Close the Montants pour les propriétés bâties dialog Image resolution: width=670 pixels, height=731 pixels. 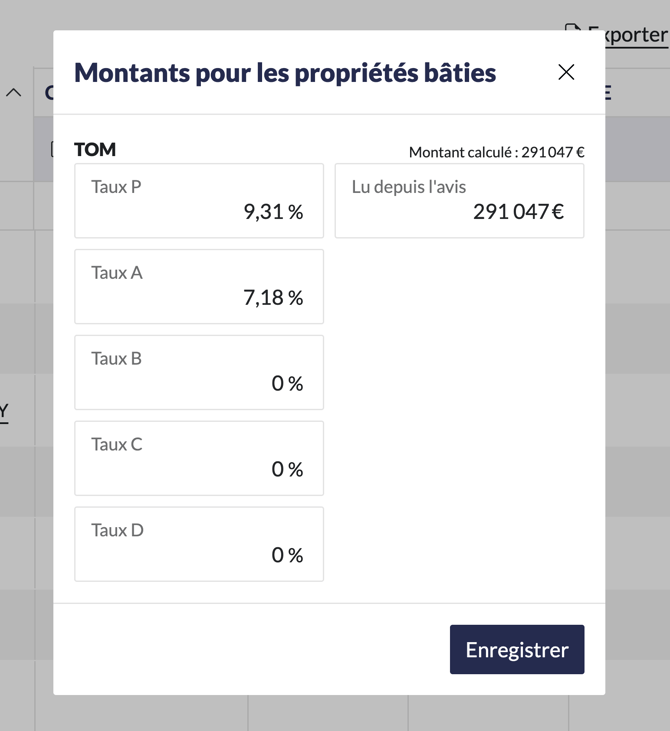pos(566,72)
